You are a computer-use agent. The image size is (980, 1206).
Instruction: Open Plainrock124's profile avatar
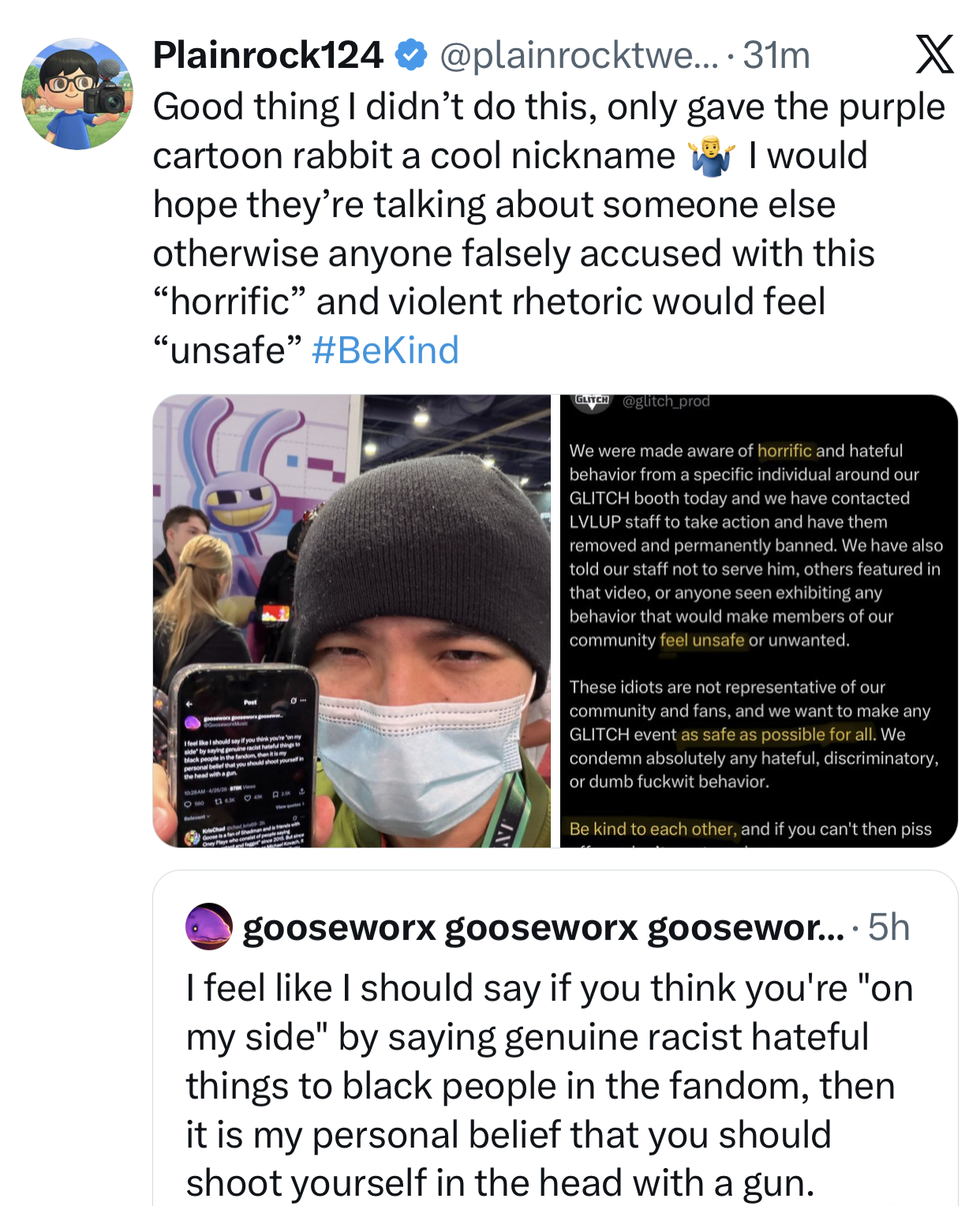click(x=77, y=94)
